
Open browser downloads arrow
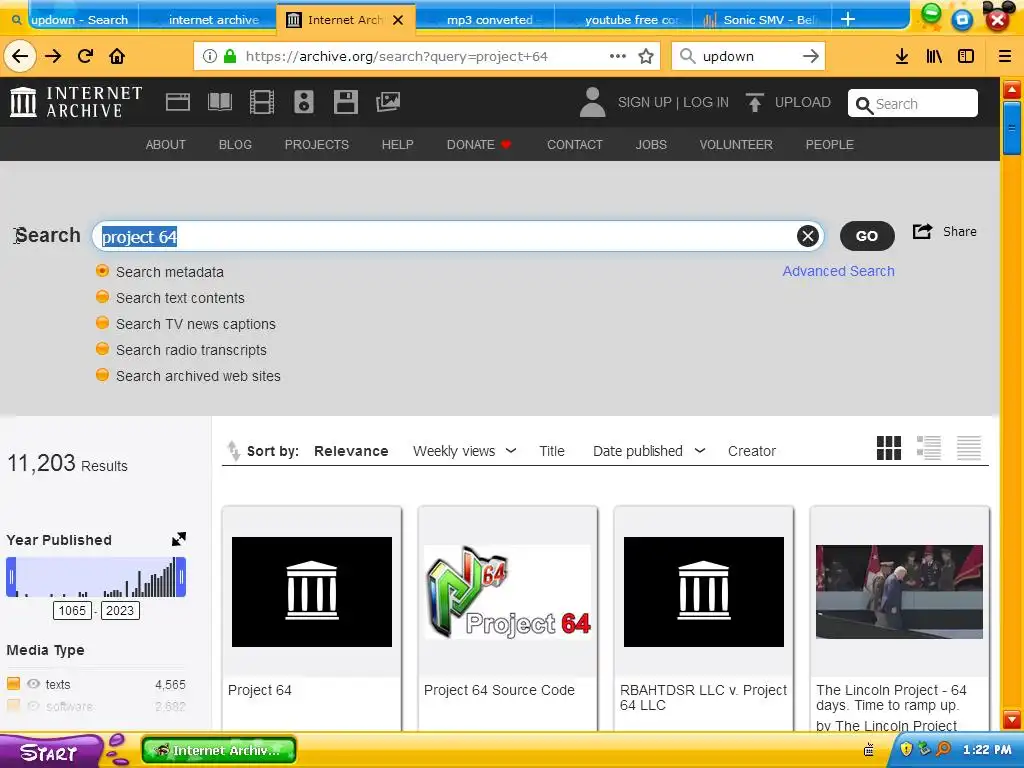[x=902, y=56]
